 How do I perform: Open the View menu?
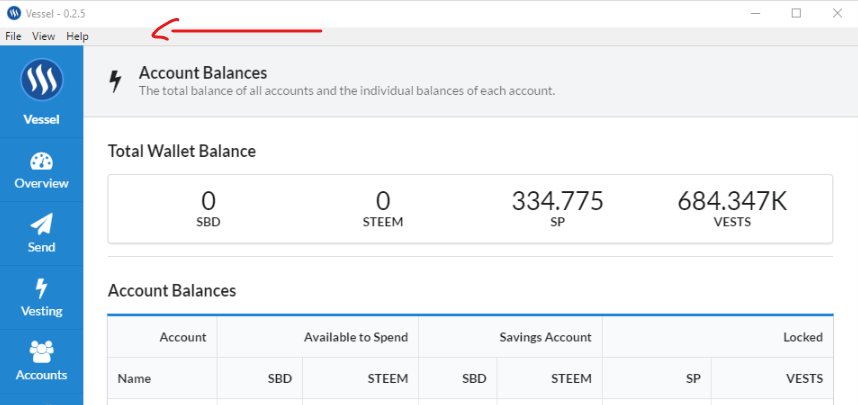coord(44,37)
